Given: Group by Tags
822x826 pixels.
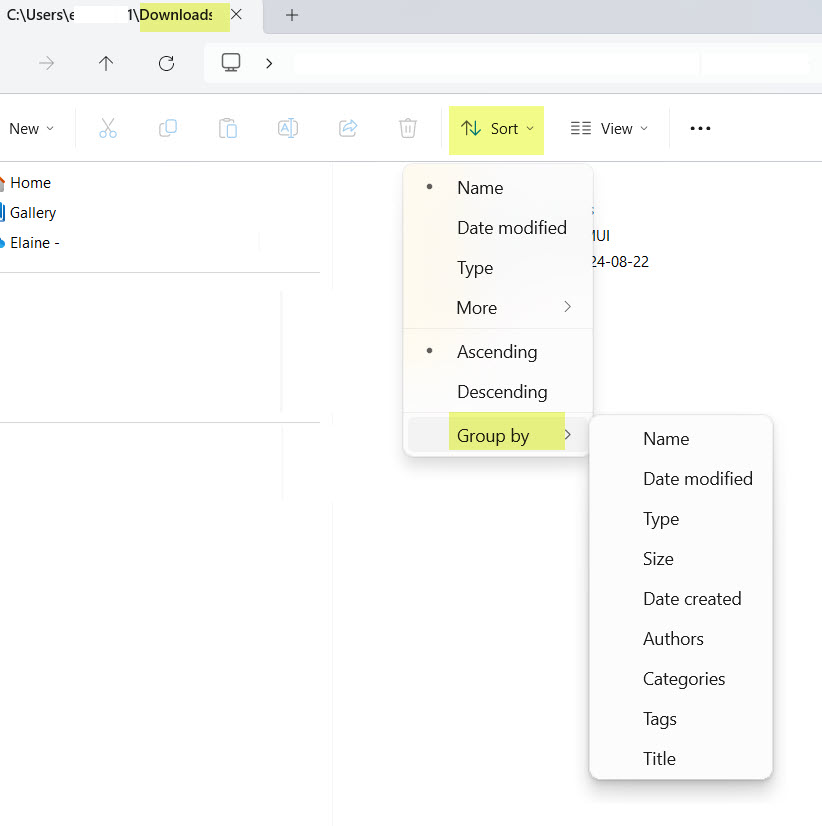Looking at the screenshot, I should [681, 719].
